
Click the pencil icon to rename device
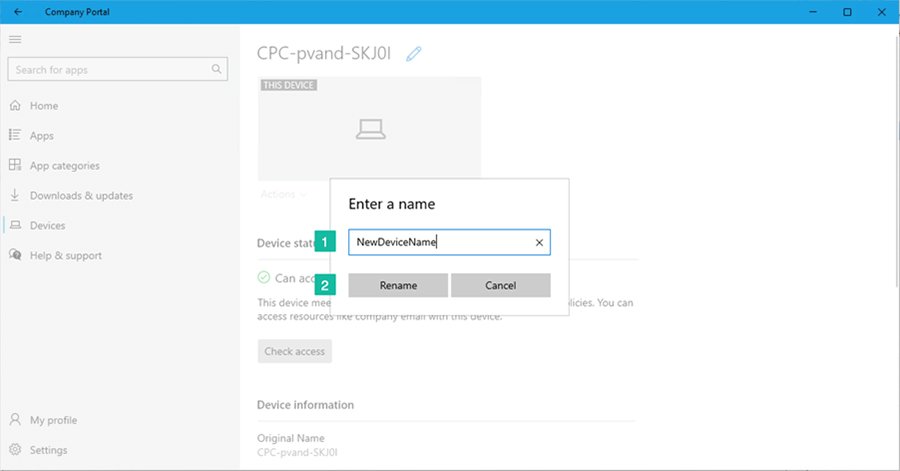414,54
